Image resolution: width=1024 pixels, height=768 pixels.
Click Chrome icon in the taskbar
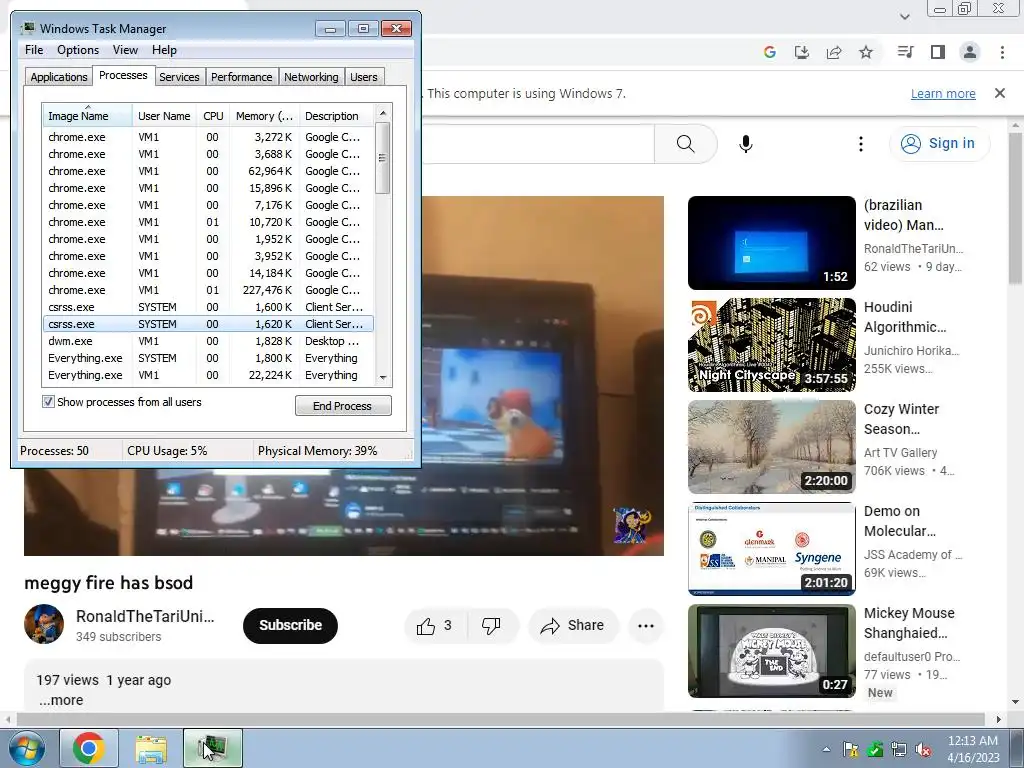click(89, 748)
